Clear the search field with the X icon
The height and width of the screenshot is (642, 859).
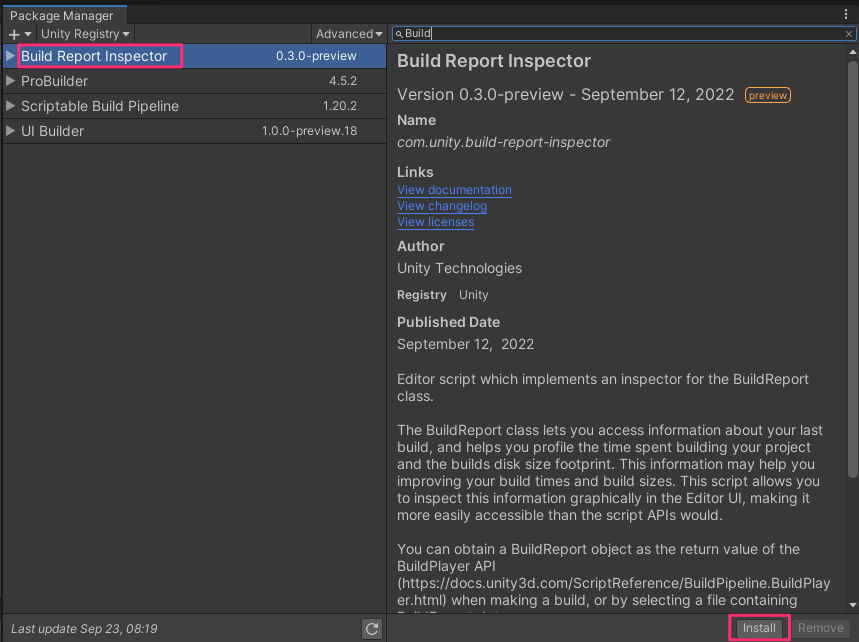849,34
